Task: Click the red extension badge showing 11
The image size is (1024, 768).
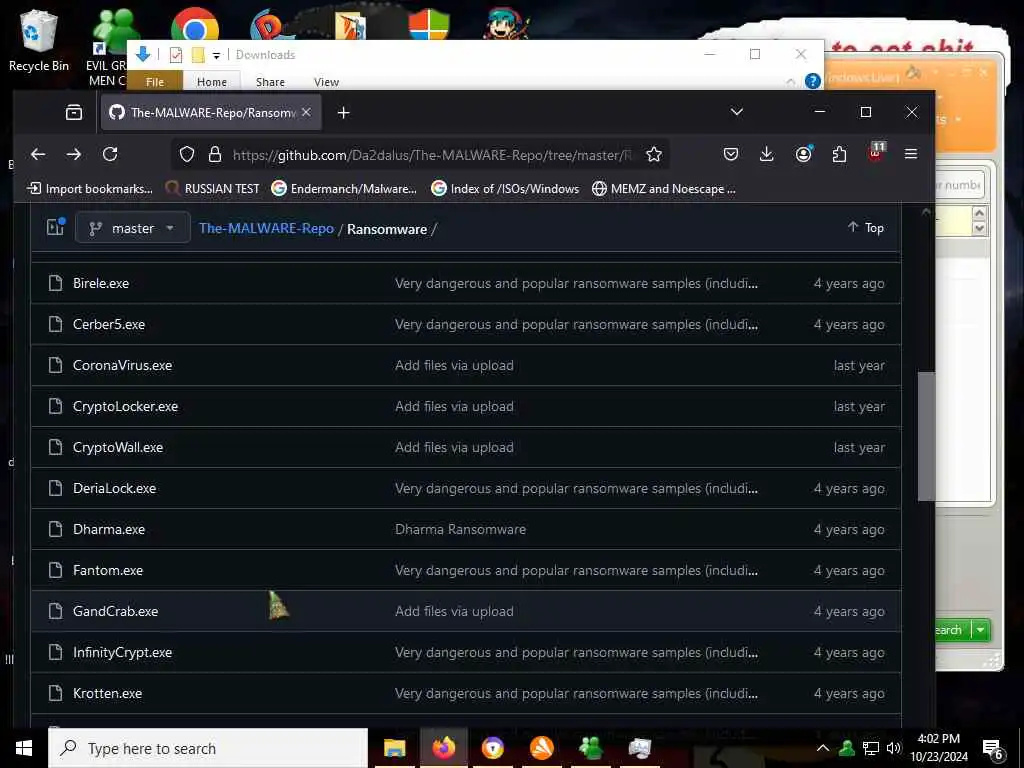Action: pos(876,152)
